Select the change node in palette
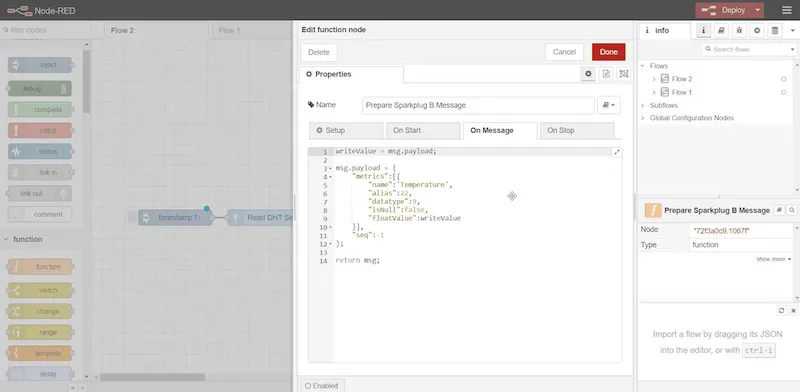The width and height of the screenshot is (800, 392). (x=40, y=311)
